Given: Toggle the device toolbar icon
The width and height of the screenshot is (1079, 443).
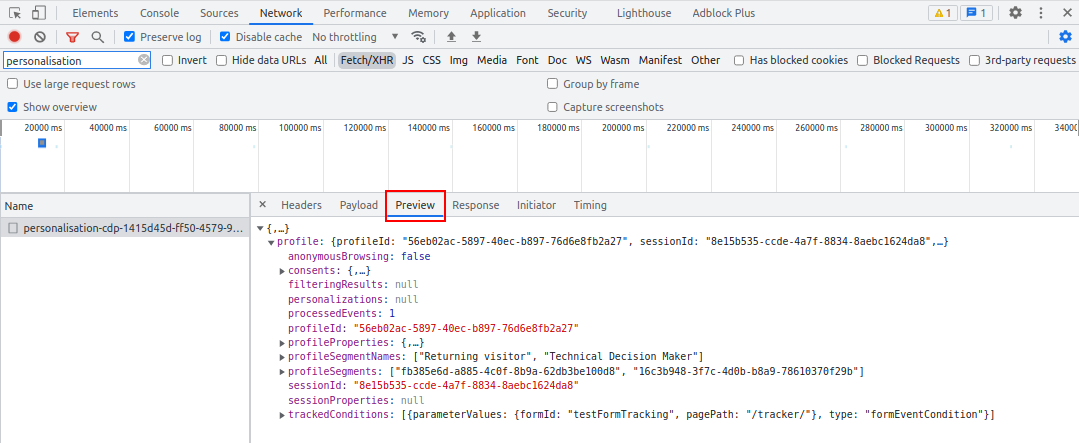Looking at the screenshot, I should (x=39, y=12).
